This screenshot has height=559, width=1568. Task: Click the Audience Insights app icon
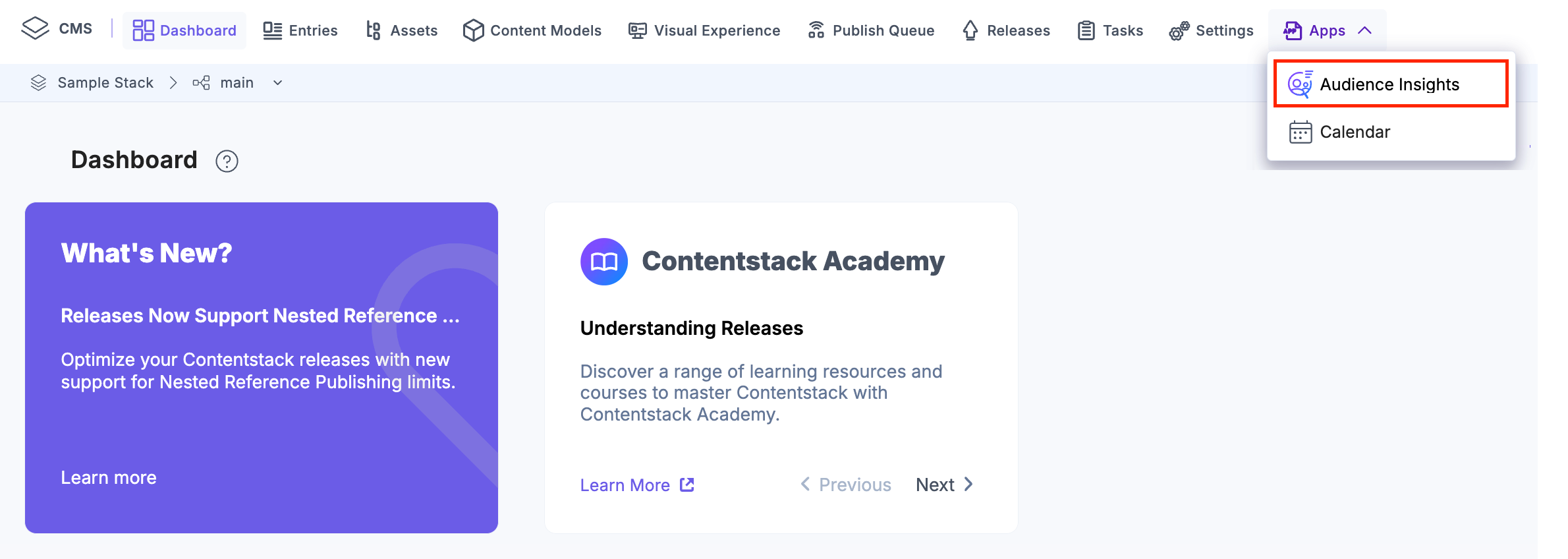1300,84
